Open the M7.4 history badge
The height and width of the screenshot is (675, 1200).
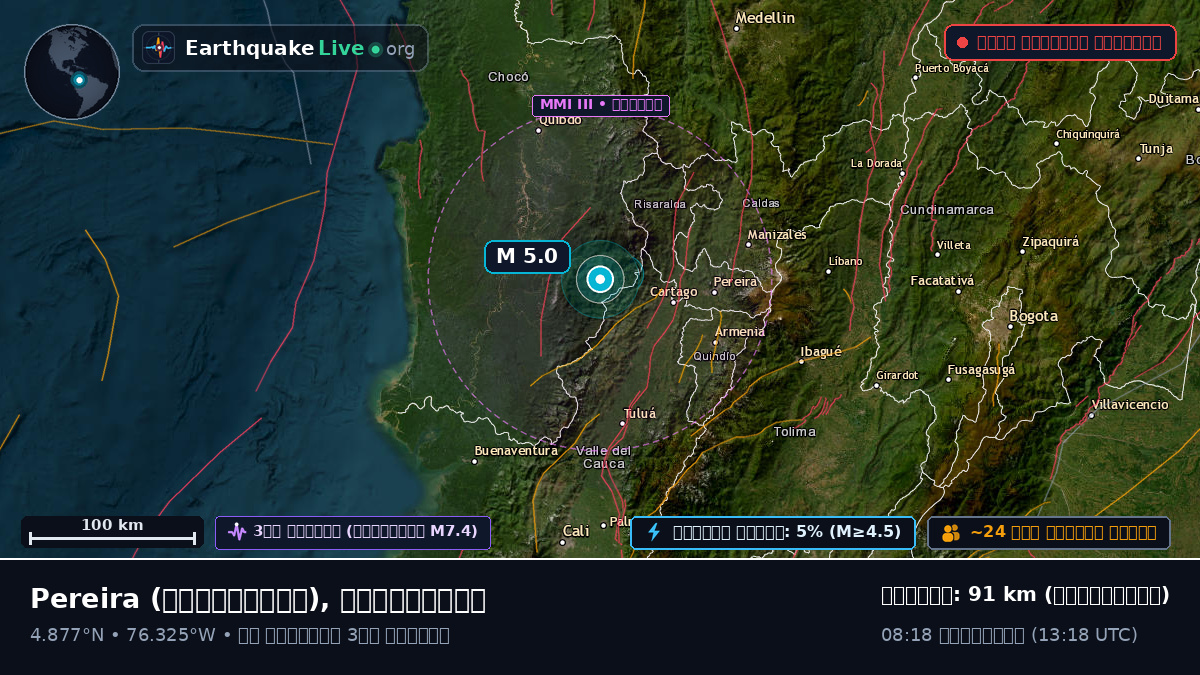(x=353, y=532)
